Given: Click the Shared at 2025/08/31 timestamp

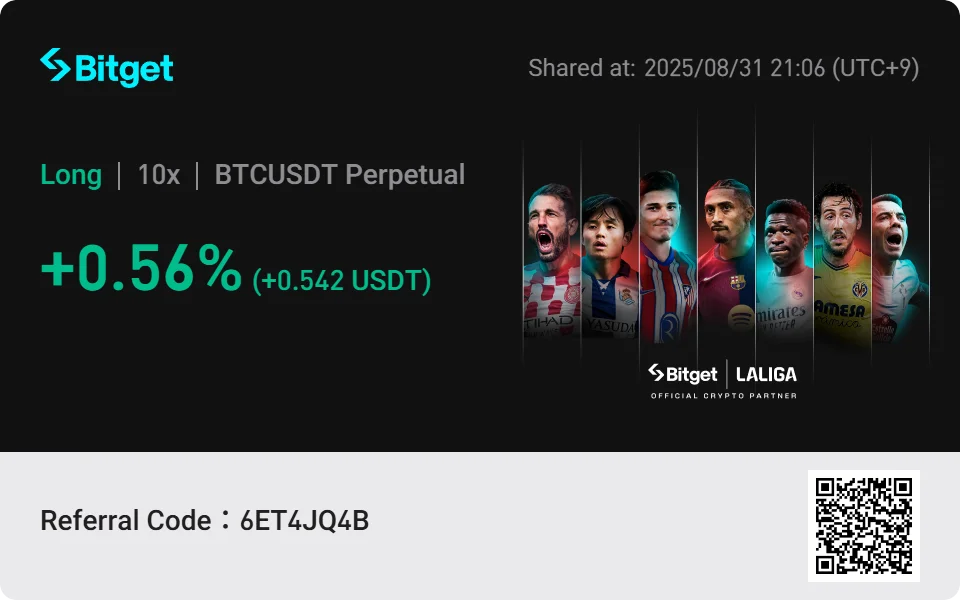Looking at the screenshot, I should [723, 68].
